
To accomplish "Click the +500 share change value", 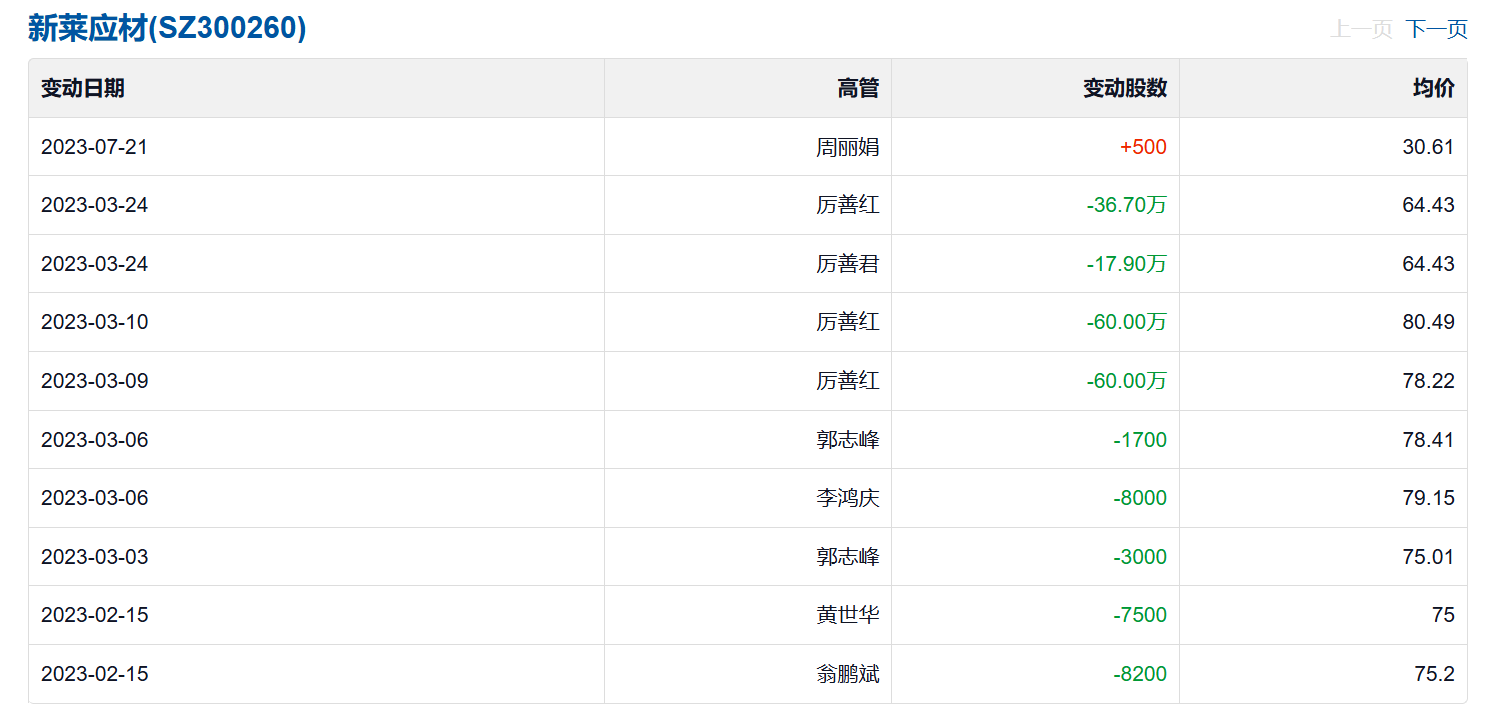I will click(1143, 147).
